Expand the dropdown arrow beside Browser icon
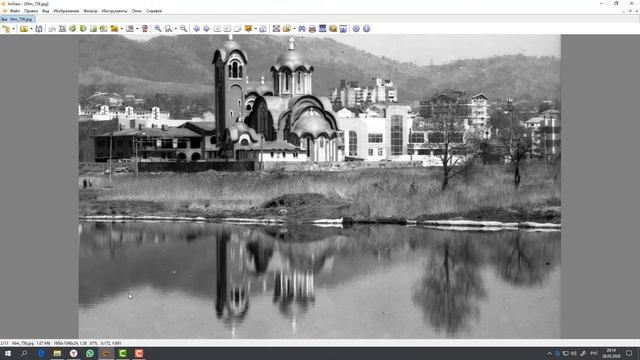The image size is (640, 360). (x=13, y=29)
